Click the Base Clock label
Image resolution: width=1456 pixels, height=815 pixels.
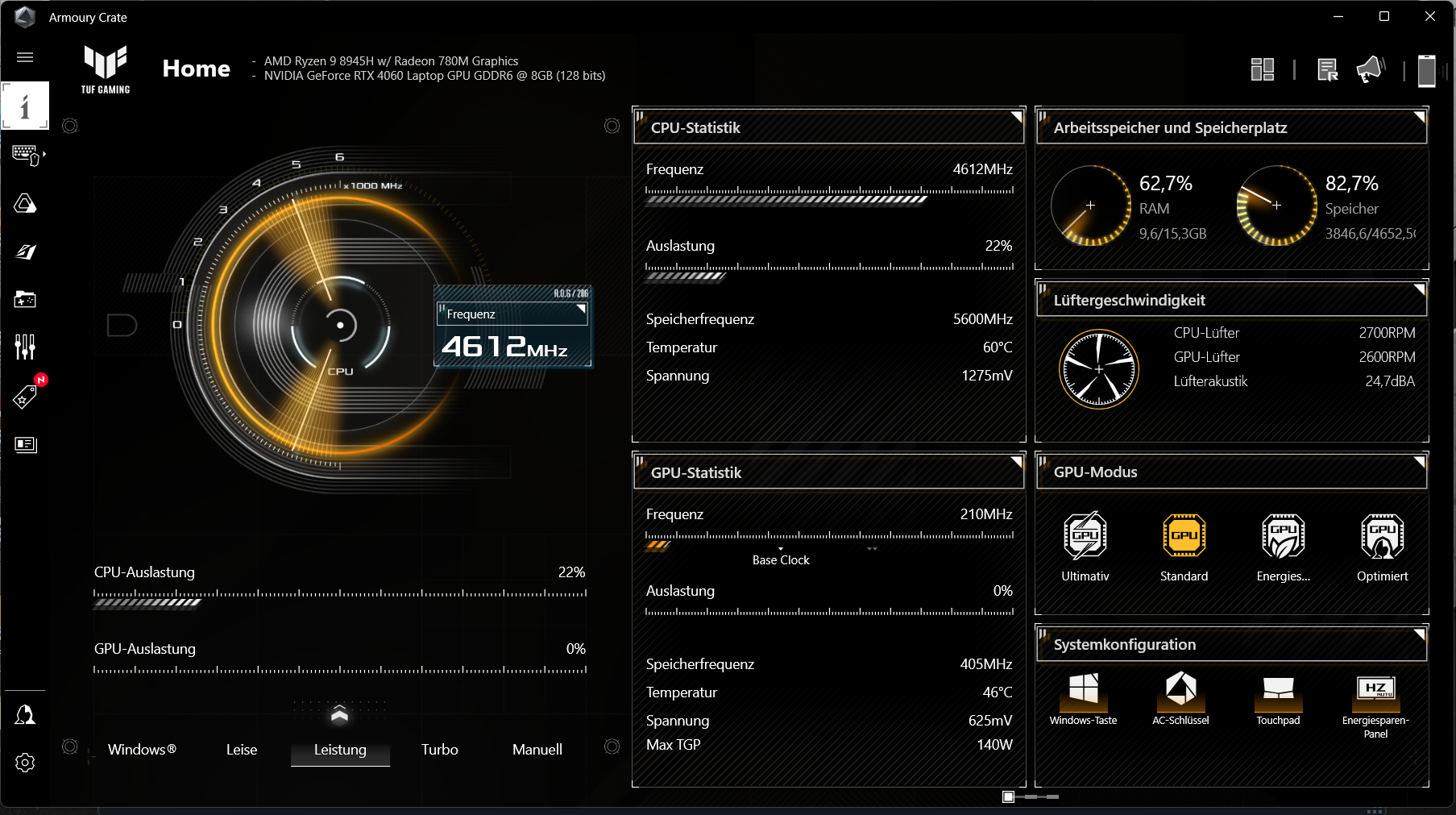[781, 560]
